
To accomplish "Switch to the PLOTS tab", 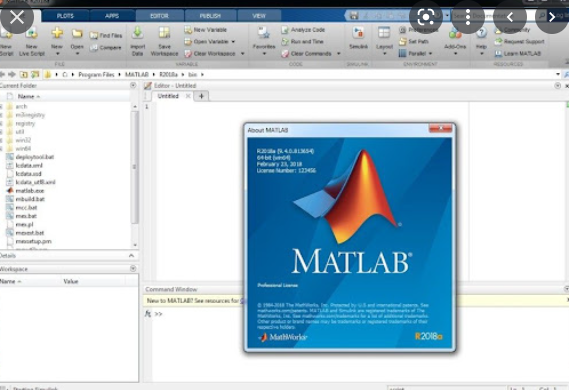I will point(65,16).
